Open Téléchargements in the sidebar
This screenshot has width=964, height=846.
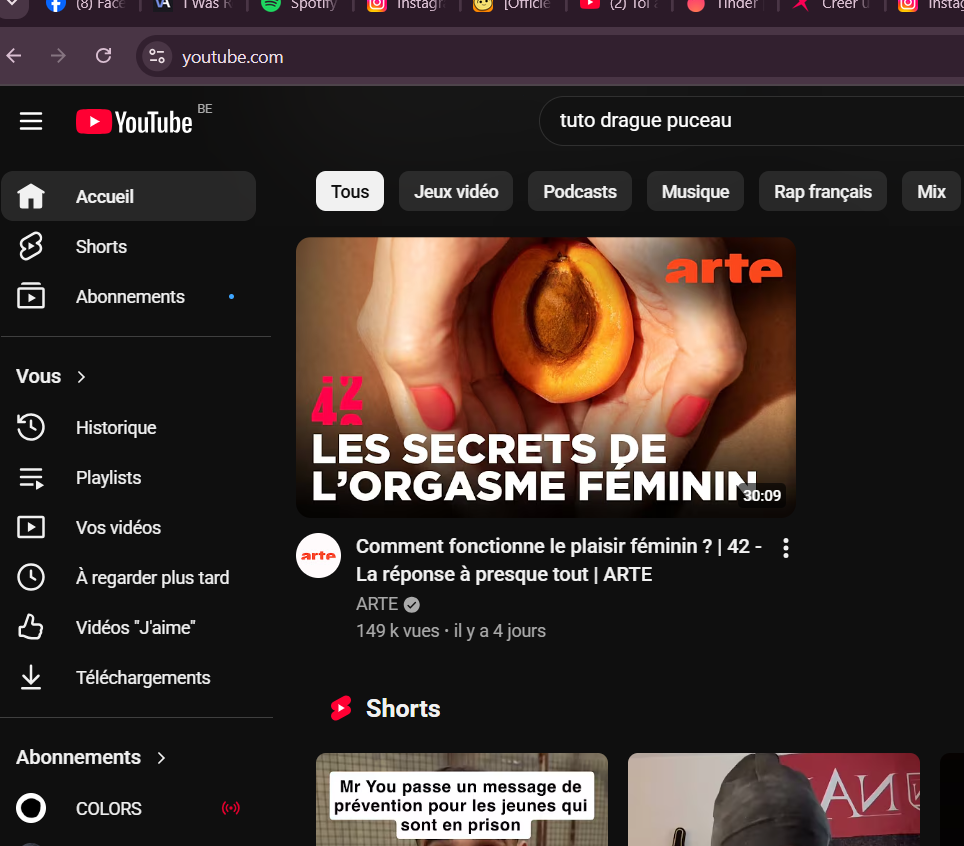click(143, 678)
